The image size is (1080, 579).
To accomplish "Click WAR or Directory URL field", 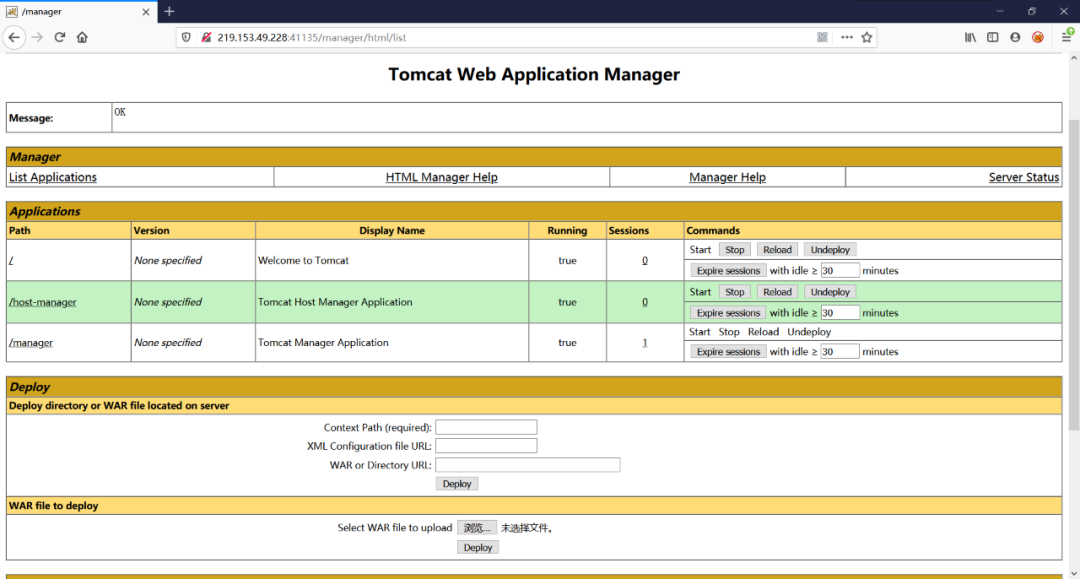I will pos(528,465).
